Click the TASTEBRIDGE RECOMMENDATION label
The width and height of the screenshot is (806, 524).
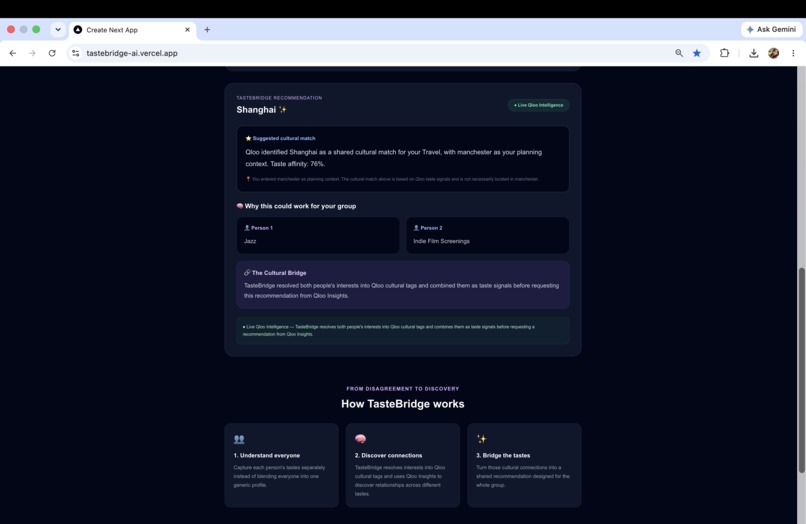click(x=279, y=98)
